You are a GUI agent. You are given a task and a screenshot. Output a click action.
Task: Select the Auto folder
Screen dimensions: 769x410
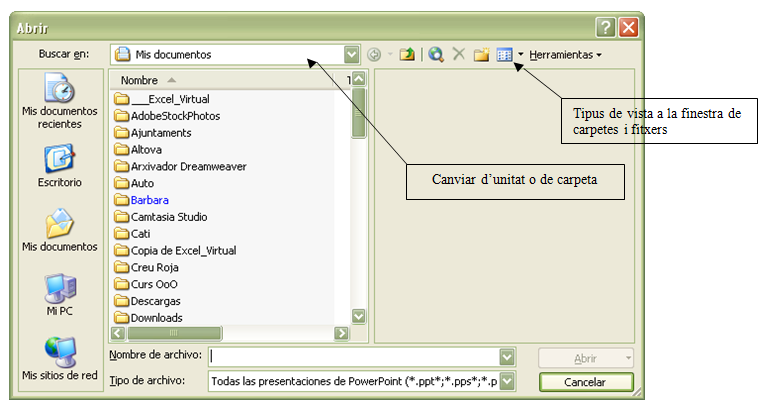tap(134, 183)
